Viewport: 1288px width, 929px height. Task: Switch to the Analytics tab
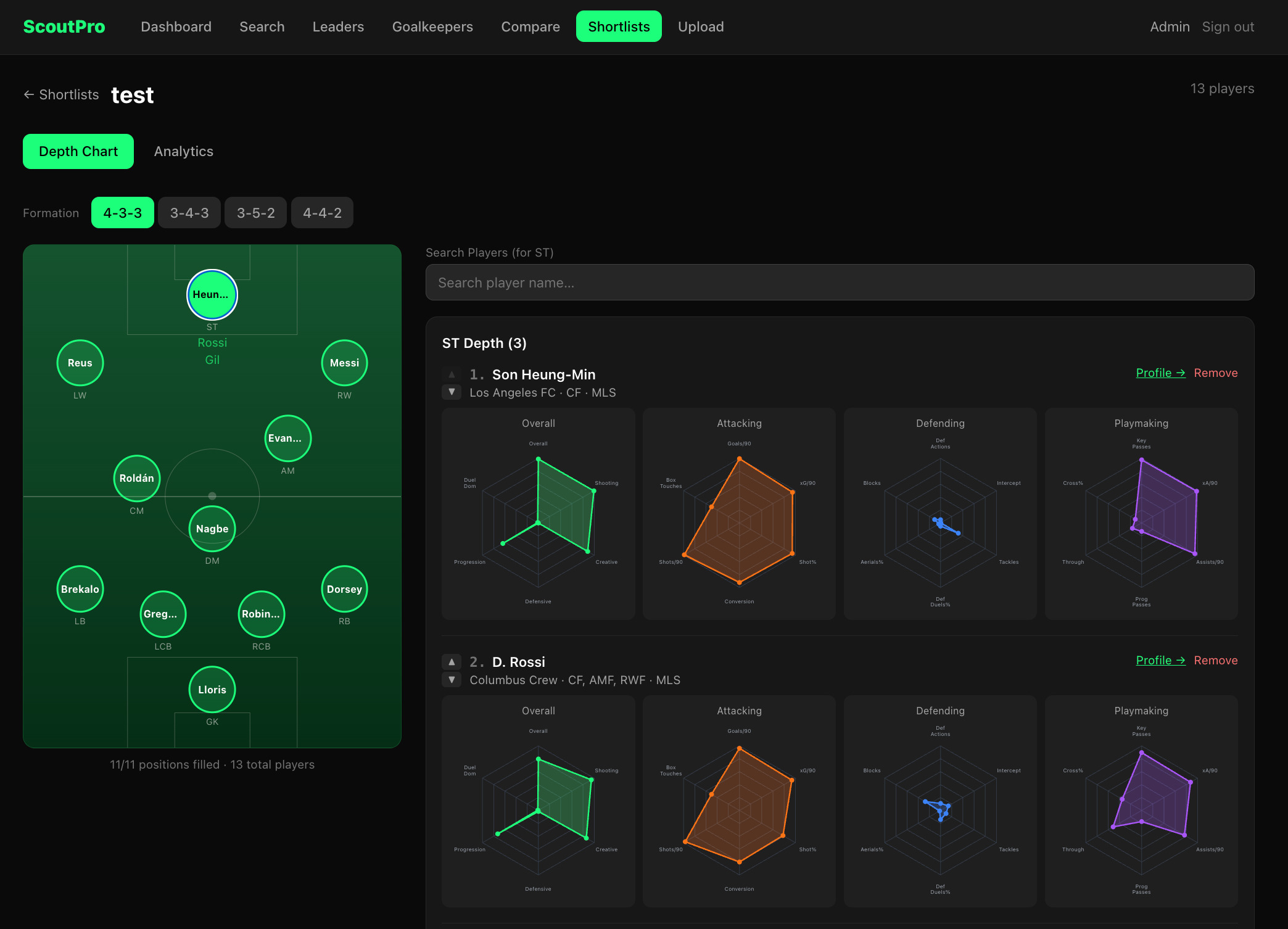coord(183,151)
